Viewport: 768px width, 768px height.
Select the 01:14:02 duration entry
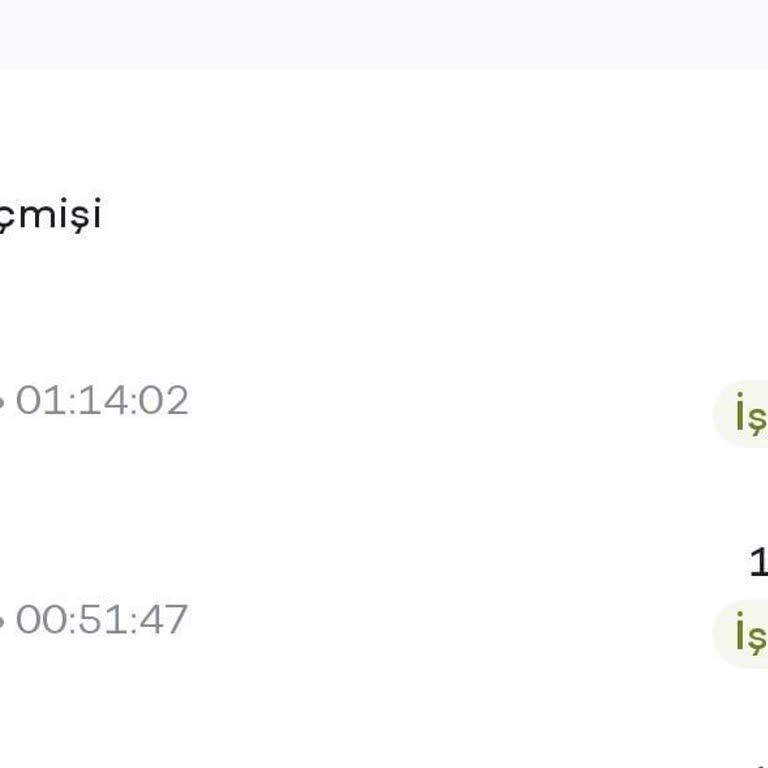[x=102, y=401]
